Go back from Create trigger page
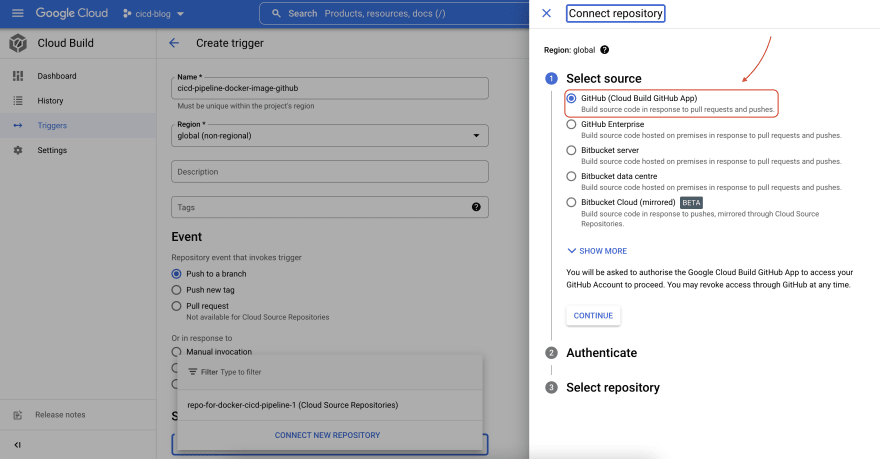 tap(174, 43)
